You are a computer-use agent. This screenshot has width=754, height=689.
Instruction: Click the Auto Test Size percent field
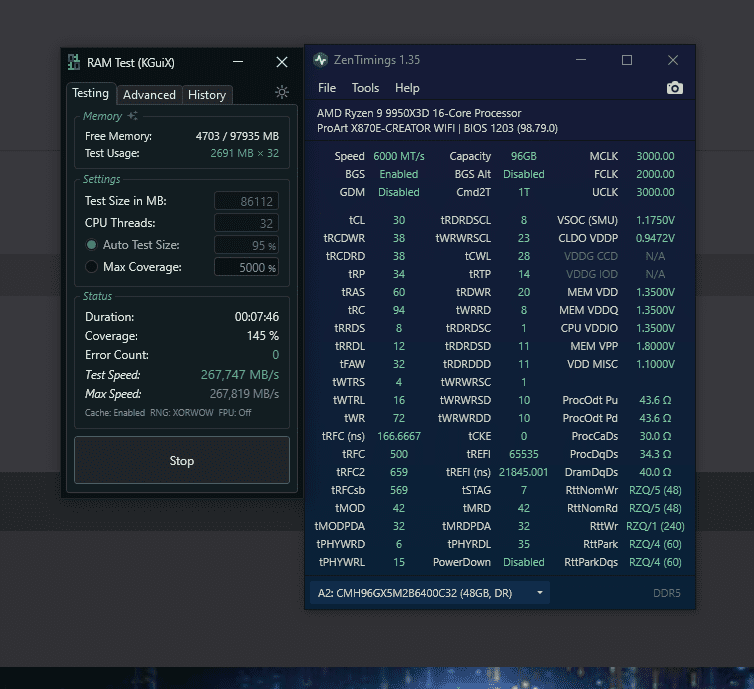[x=246, y=245]
